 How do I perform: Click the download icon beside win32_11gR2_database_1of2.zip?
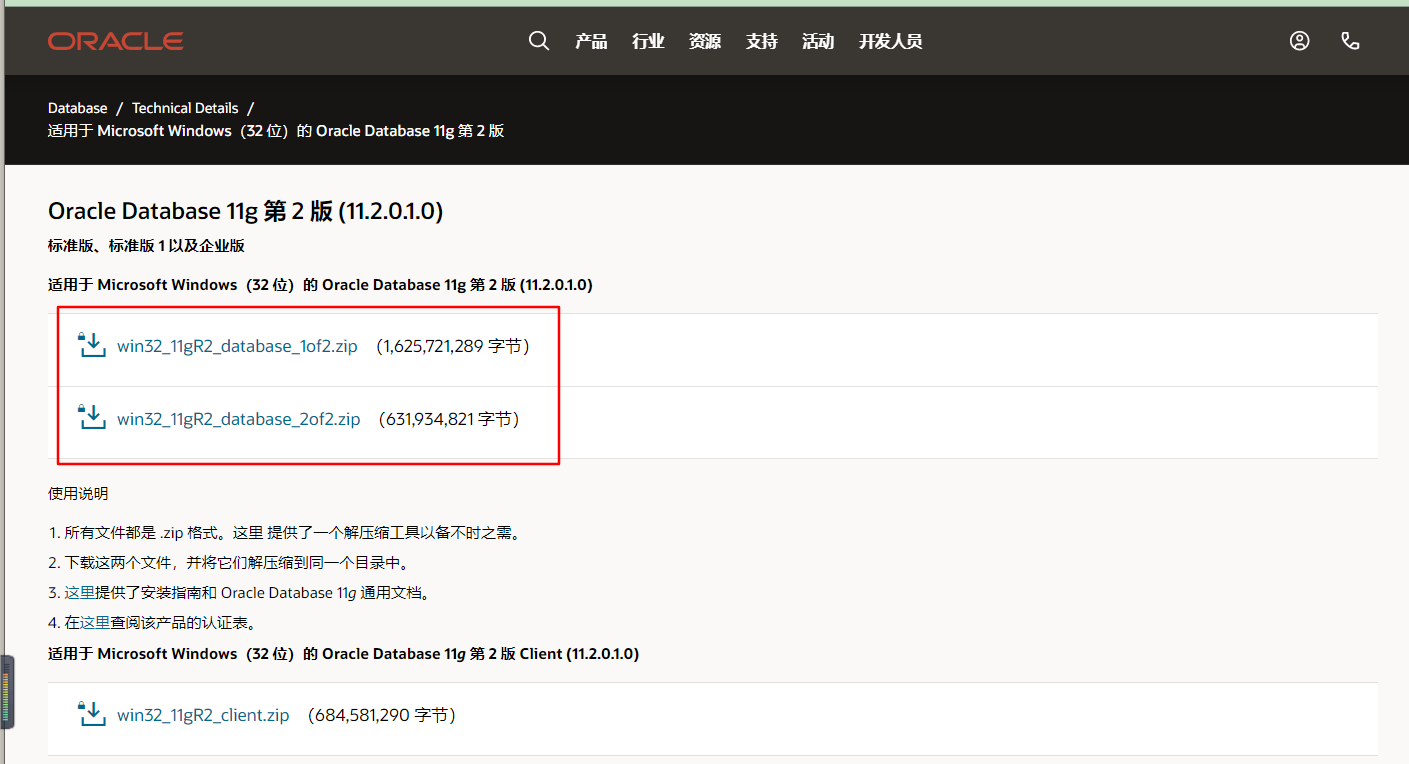tap(91, 344)
